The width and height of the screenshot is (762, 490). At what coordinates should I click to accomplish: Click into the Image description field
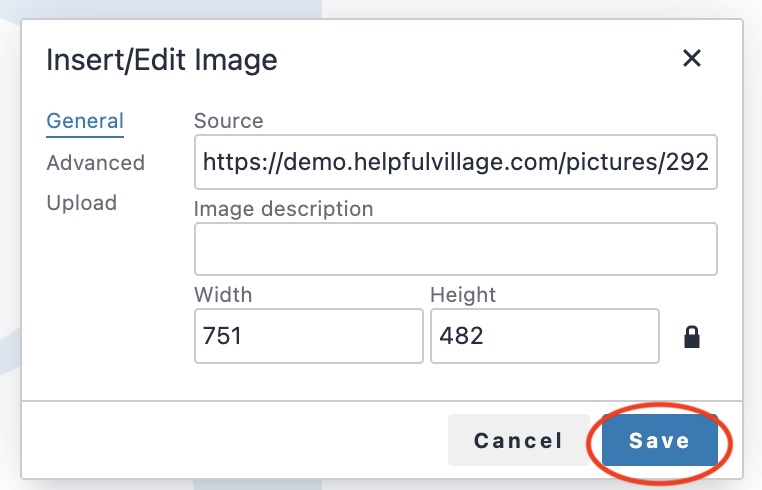click(x=456, y=249)
